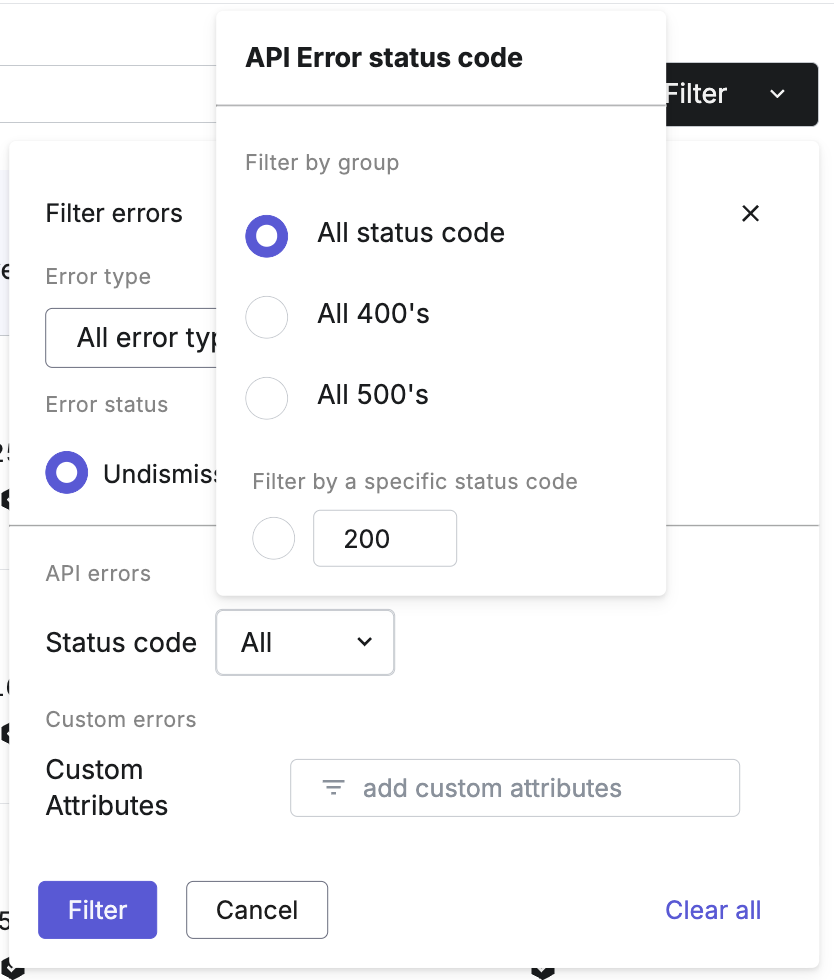Select the All status code radio option
Image resolution: width=834 pixels, height=980 pixels.
(267, 236)
